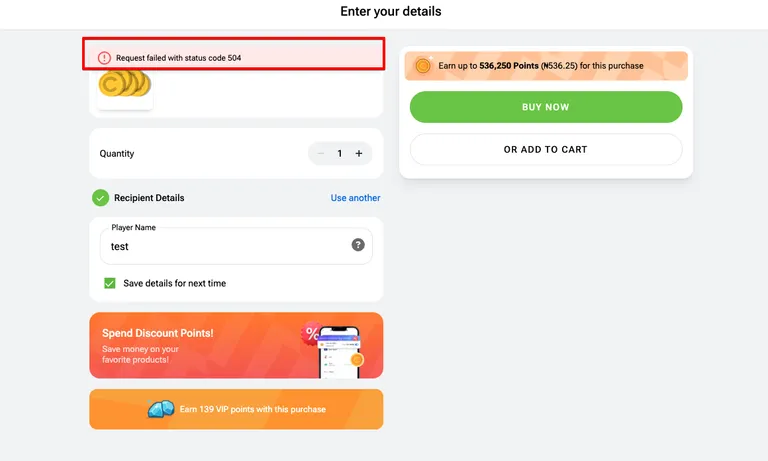Click the green Recipient Details checkmark icon
This screenshot has height=461, width=768.
click(100, 198)
